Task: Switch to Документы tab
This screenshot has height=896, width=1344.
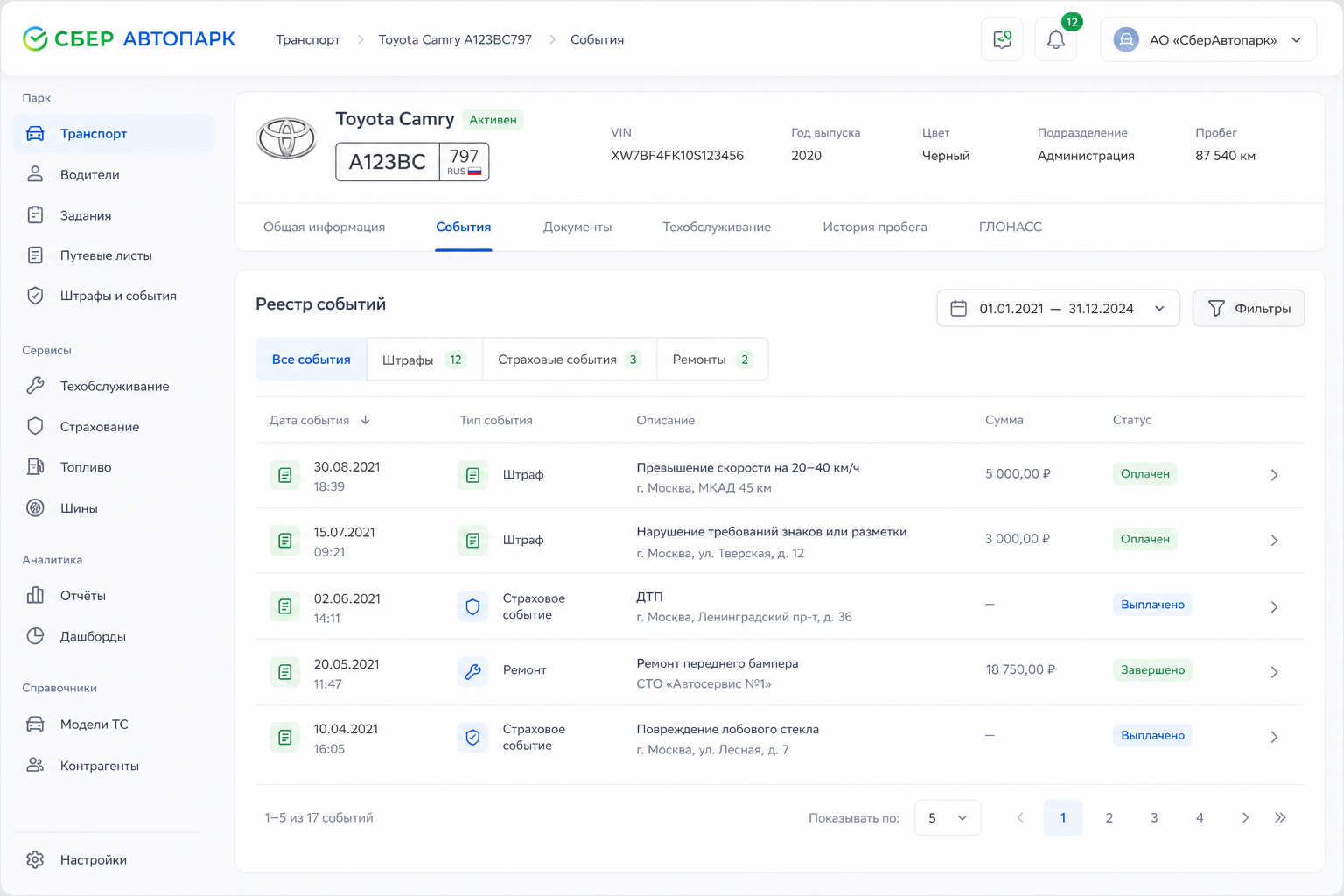Action: click(577, 227)
